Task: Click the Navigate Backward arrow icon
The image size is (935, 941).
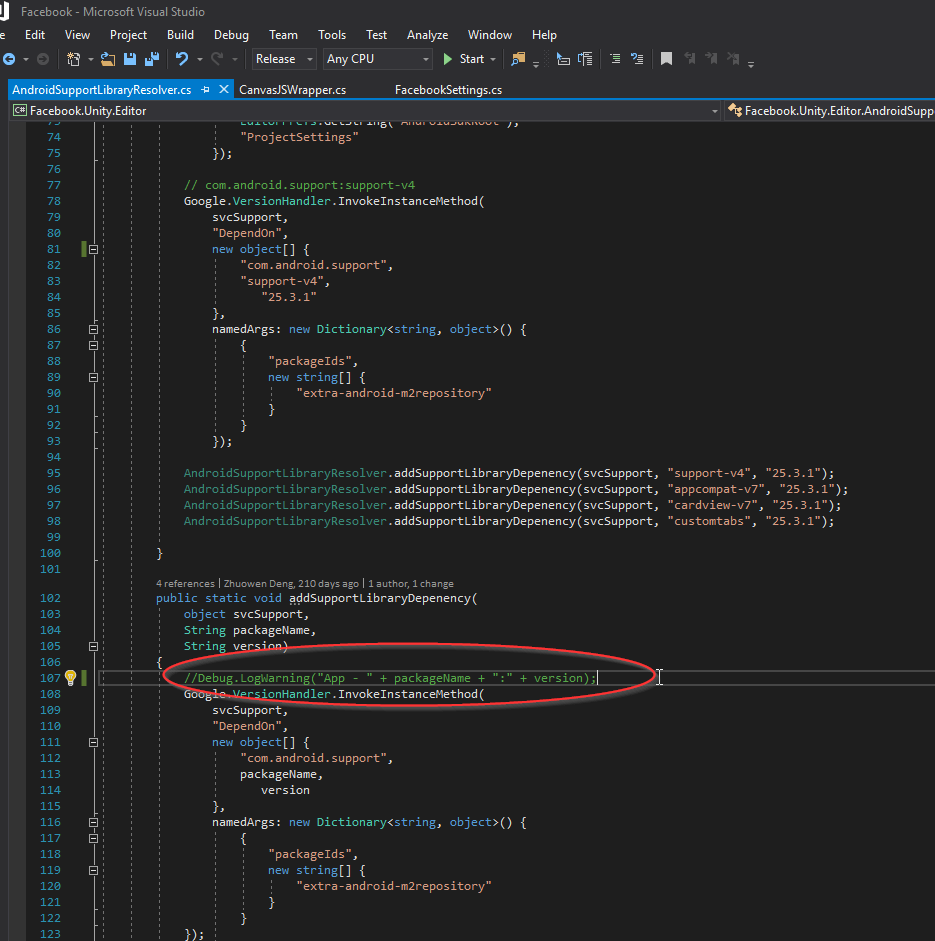Action: click(9, 59)
